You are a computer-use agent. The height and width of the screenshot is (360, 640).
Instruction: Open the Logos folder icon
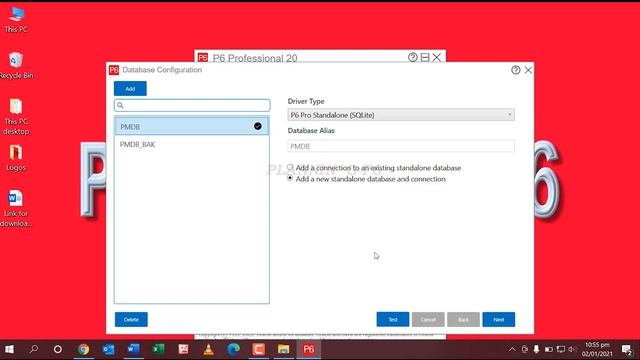pos(16,158)
